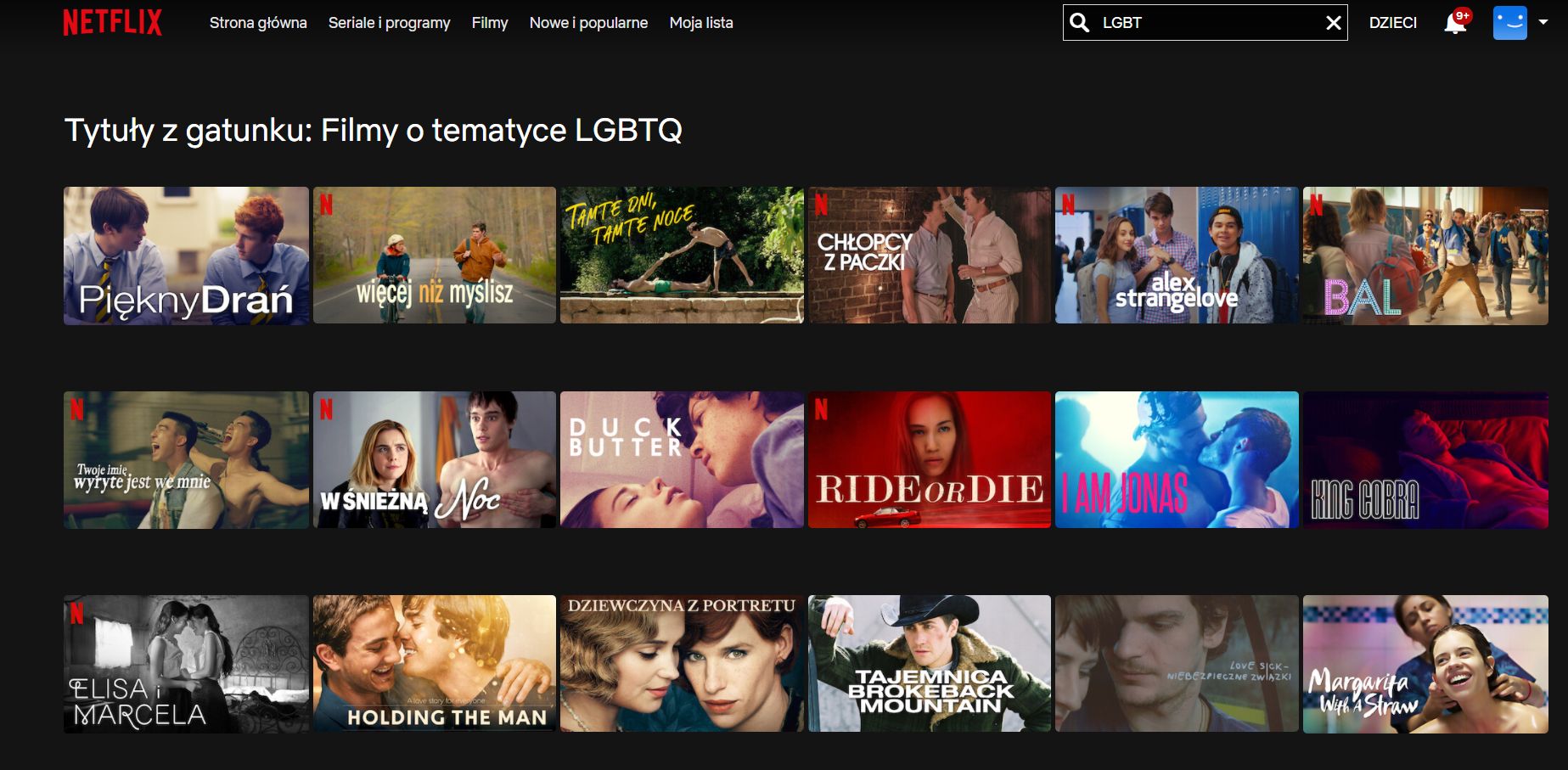Open Chłopcy z paczki
This screenshot has width=1568, height=770.
tap(930, 256)
